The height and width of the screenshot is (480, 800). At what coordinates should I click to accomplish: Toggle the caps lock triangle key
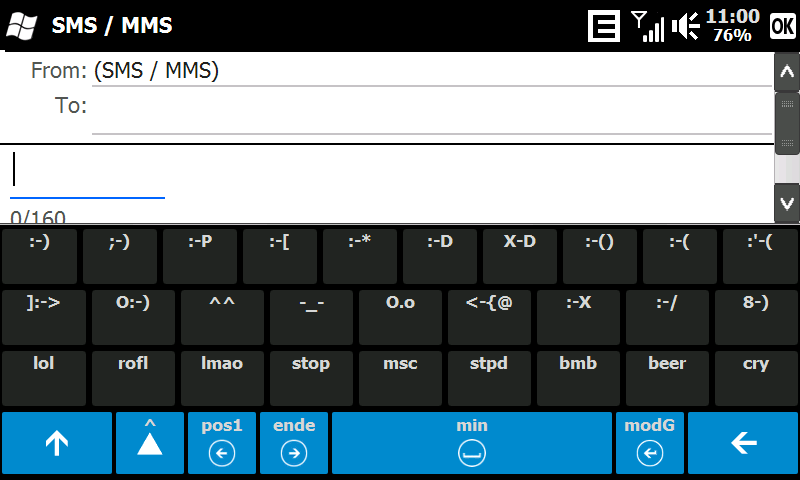pyautogui.click(x=150, y=443)
